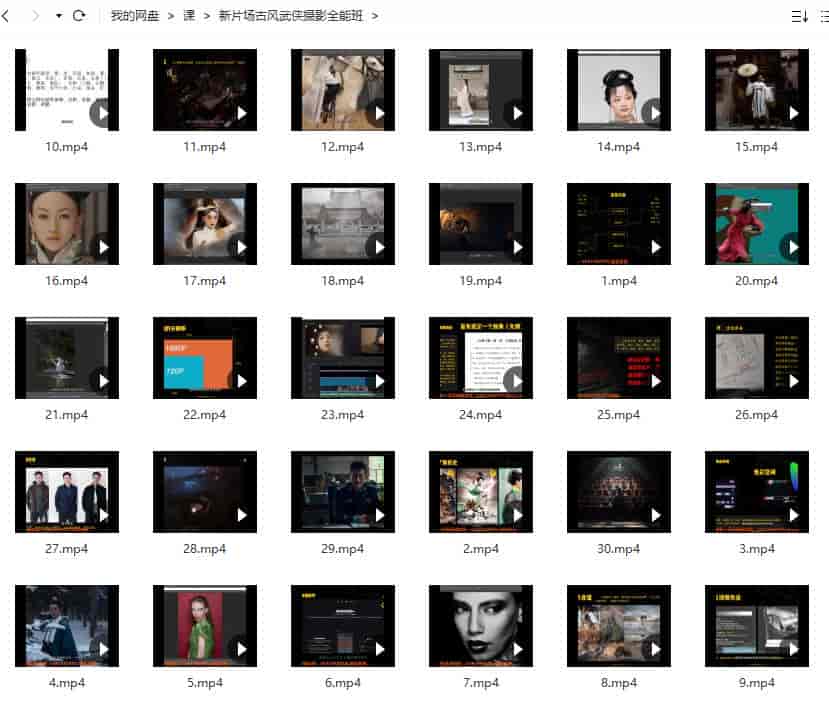Refresh the current folder listing

click(x=79, y=16)
